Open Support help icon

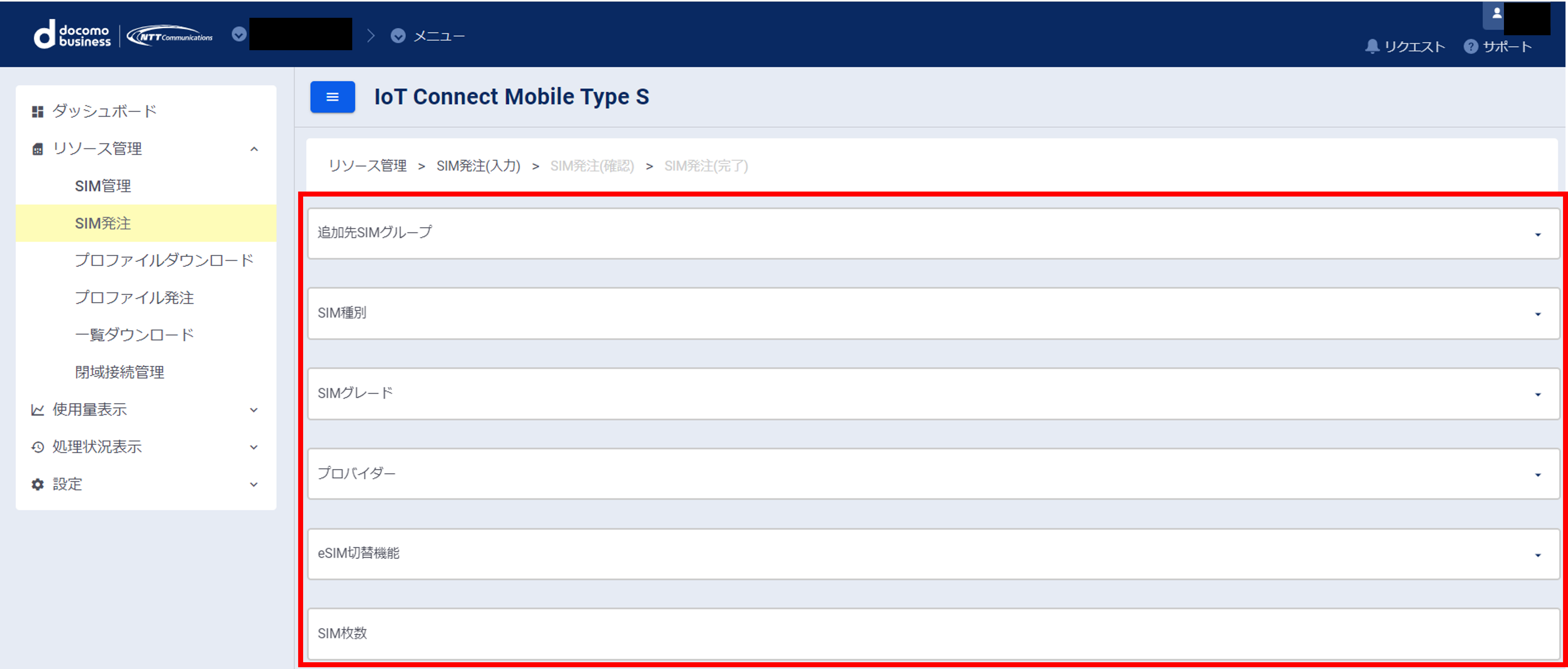[x=1470, y=47]
